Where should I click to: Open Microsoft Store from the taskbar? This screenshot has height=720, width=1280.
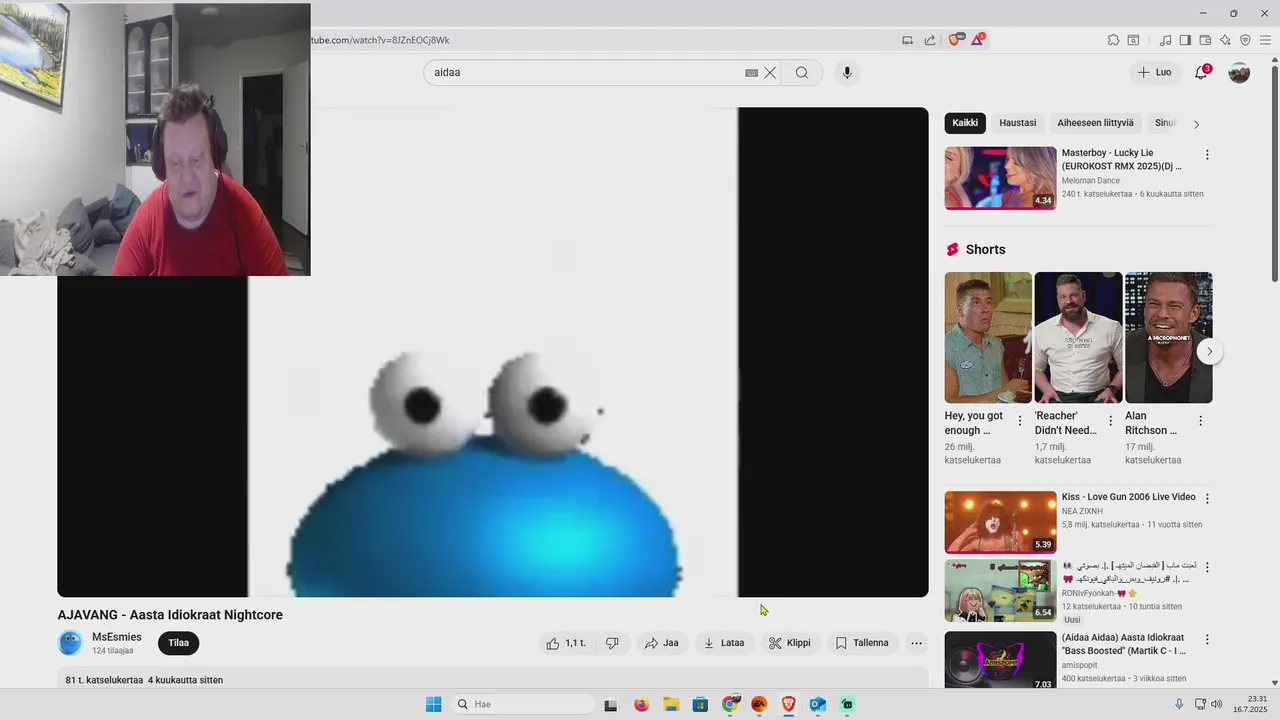pyautogui.click(x=700, y=704)
